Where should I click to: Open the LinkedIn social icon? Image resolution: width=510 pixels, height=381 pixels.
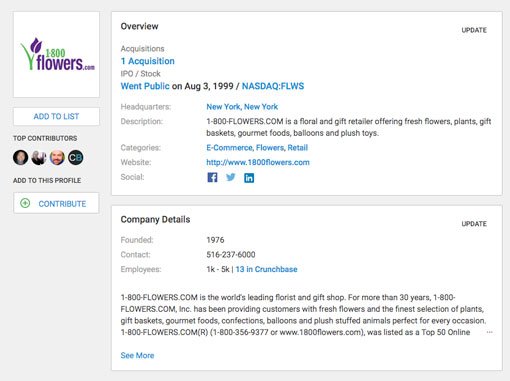tap(249, 178)
